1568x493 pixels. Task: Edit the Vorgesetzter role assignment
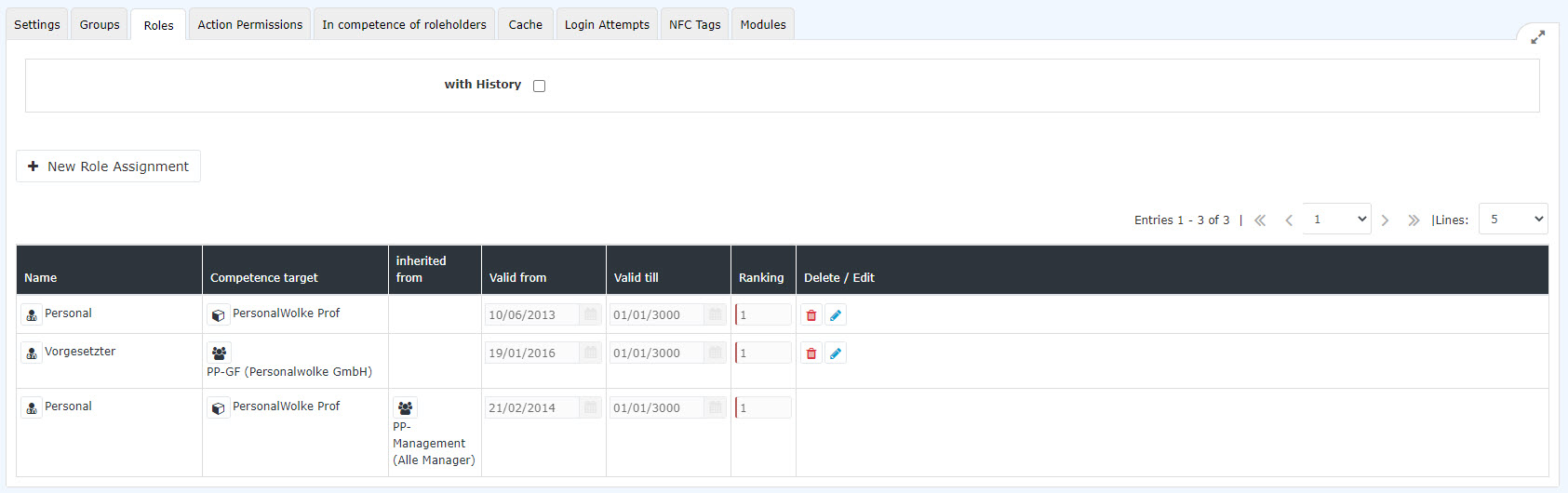[836, 353]
